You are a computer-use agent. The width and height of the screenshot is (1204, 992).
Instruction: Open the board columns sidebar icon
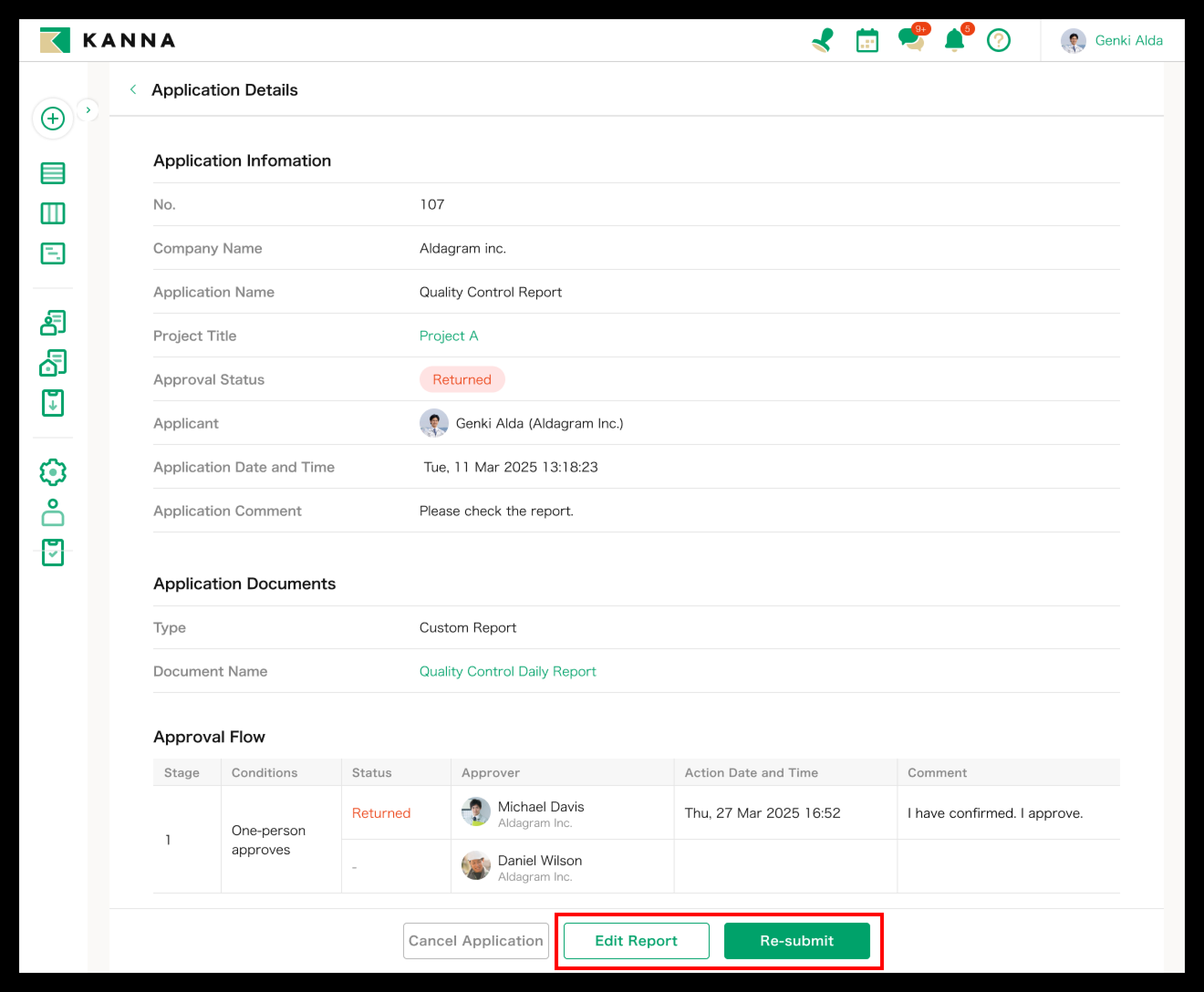pyautogui.click(x=52, y=213)
